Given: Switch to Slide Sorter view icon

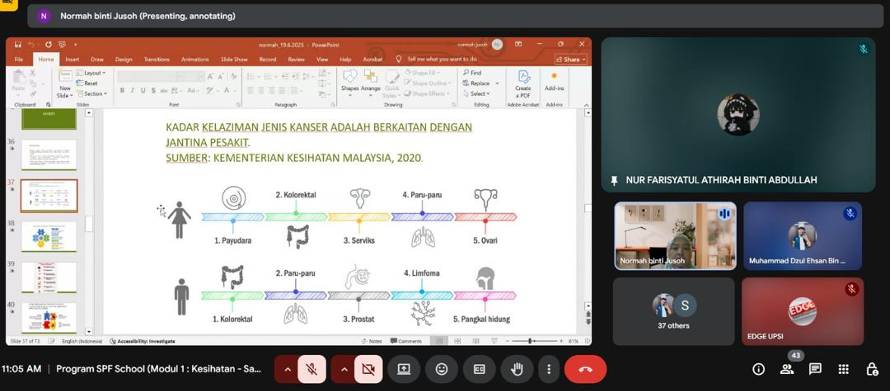Looking at the screenshot, I should point(457,341).
